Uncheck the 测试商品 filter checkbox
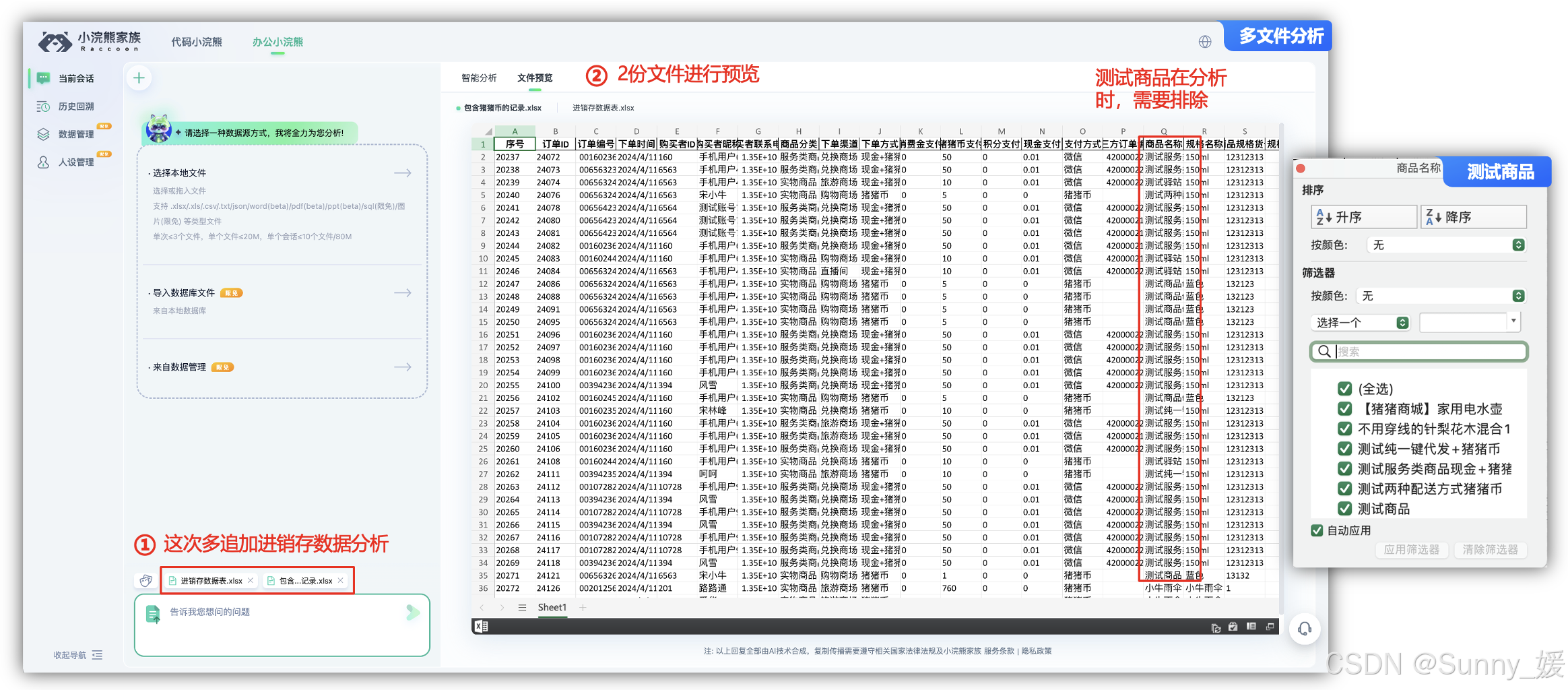The width and height of the screenshot is (1568, 690). [1344, 509]
